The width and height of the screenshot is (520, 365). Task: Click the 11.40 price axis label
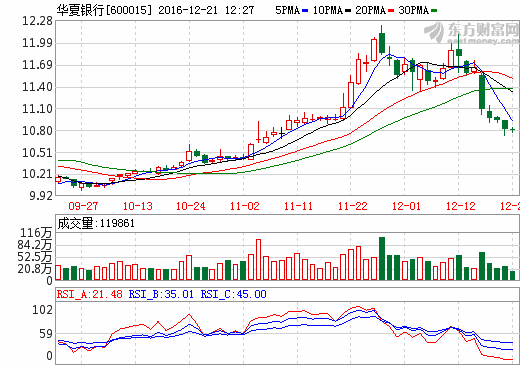(x=37, y=87)
